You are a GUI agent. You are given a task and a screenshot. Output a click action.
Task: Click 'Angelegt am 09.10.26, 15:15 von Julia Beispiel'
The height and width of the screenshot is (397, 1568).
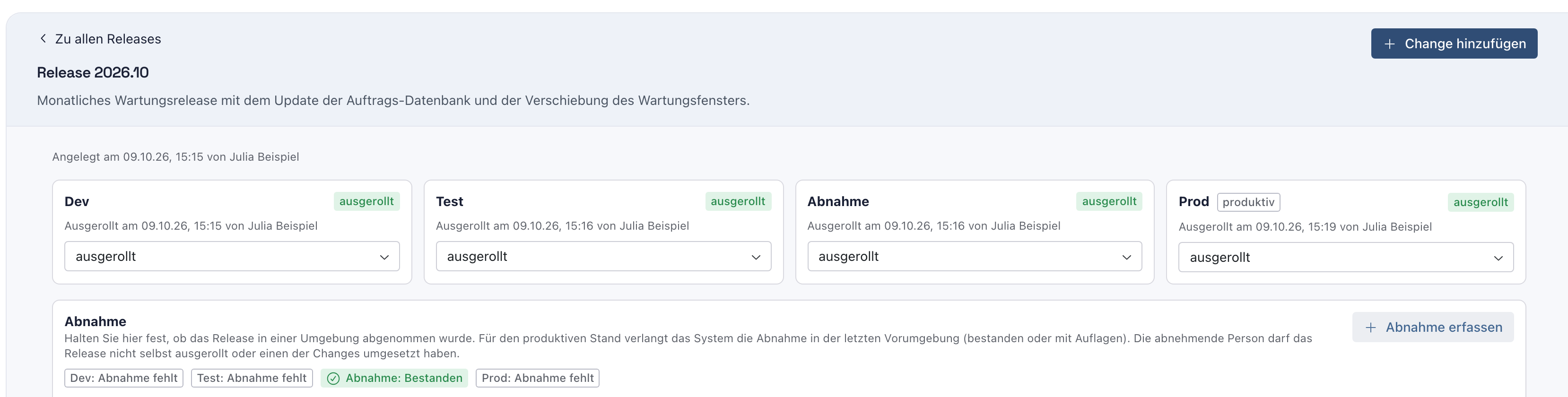point(175,157)
